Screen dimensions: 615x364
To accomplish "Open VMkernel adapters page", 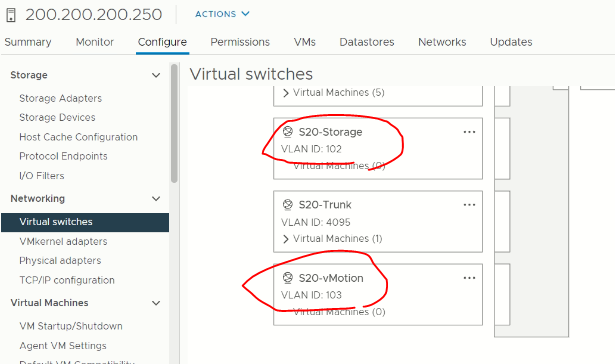I will [x=63, y=241].
